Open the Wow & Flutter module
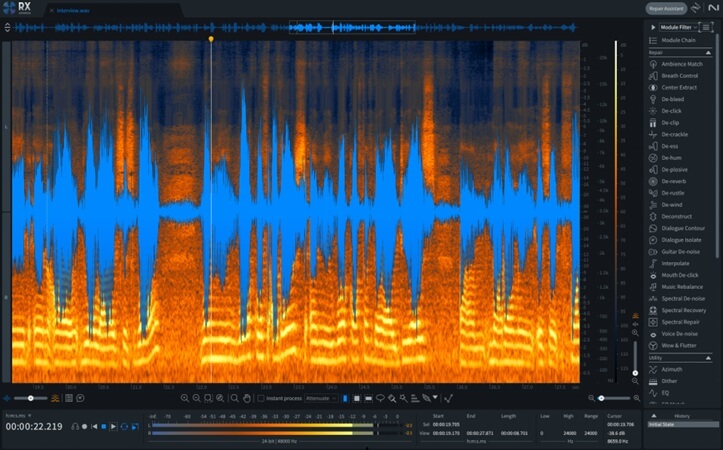The height and width of the screenshot is (450, 723). tap(680, 345)
